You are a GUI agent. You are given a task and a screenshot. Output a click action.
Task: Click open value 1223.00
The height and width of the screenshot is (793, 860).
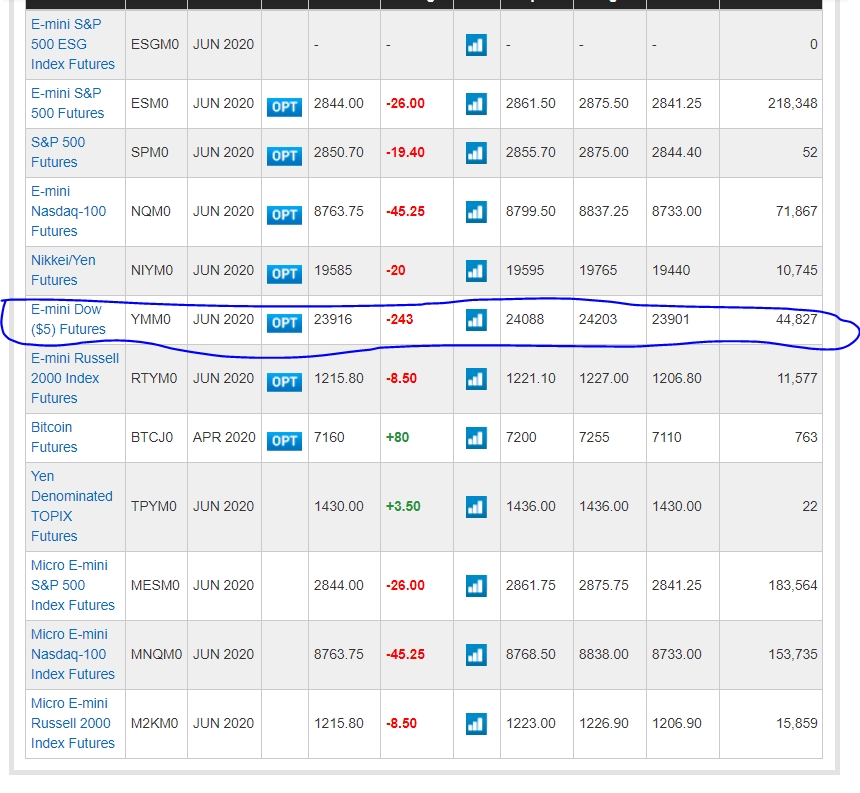click(x=530, y=723)
